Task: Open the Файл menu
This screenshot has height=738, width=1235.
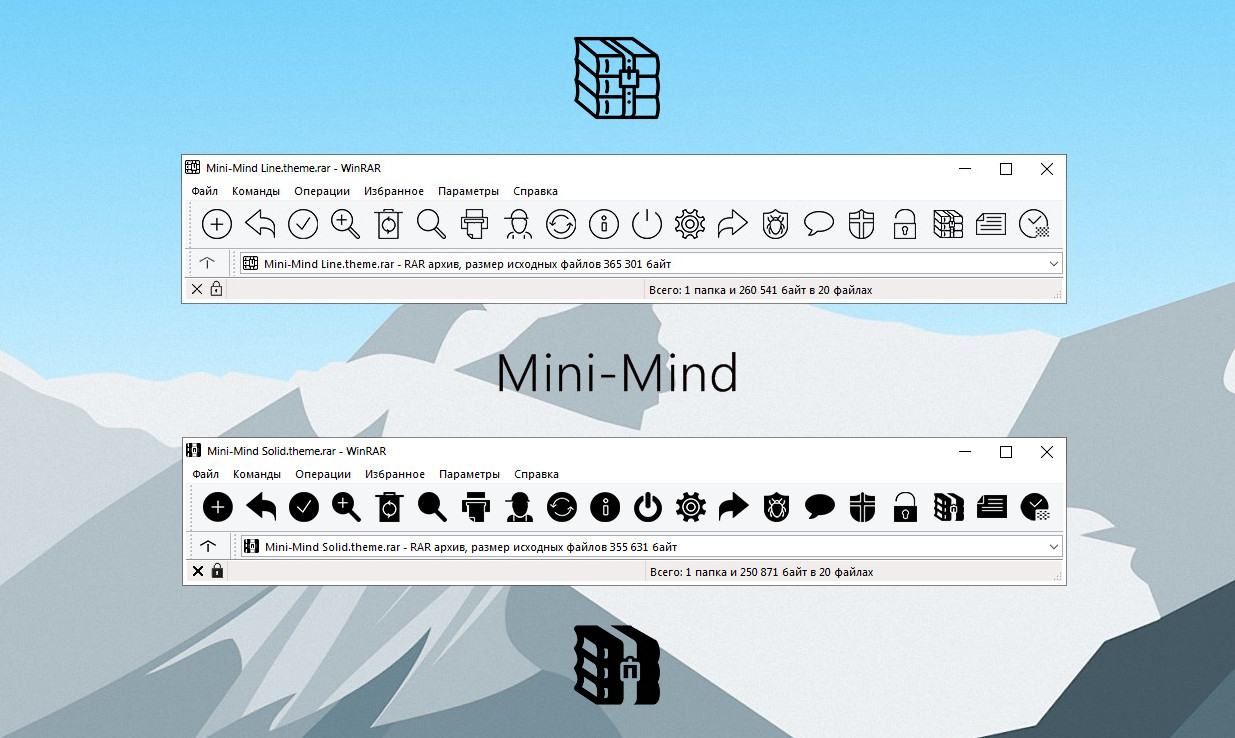Action: [205, 191]
